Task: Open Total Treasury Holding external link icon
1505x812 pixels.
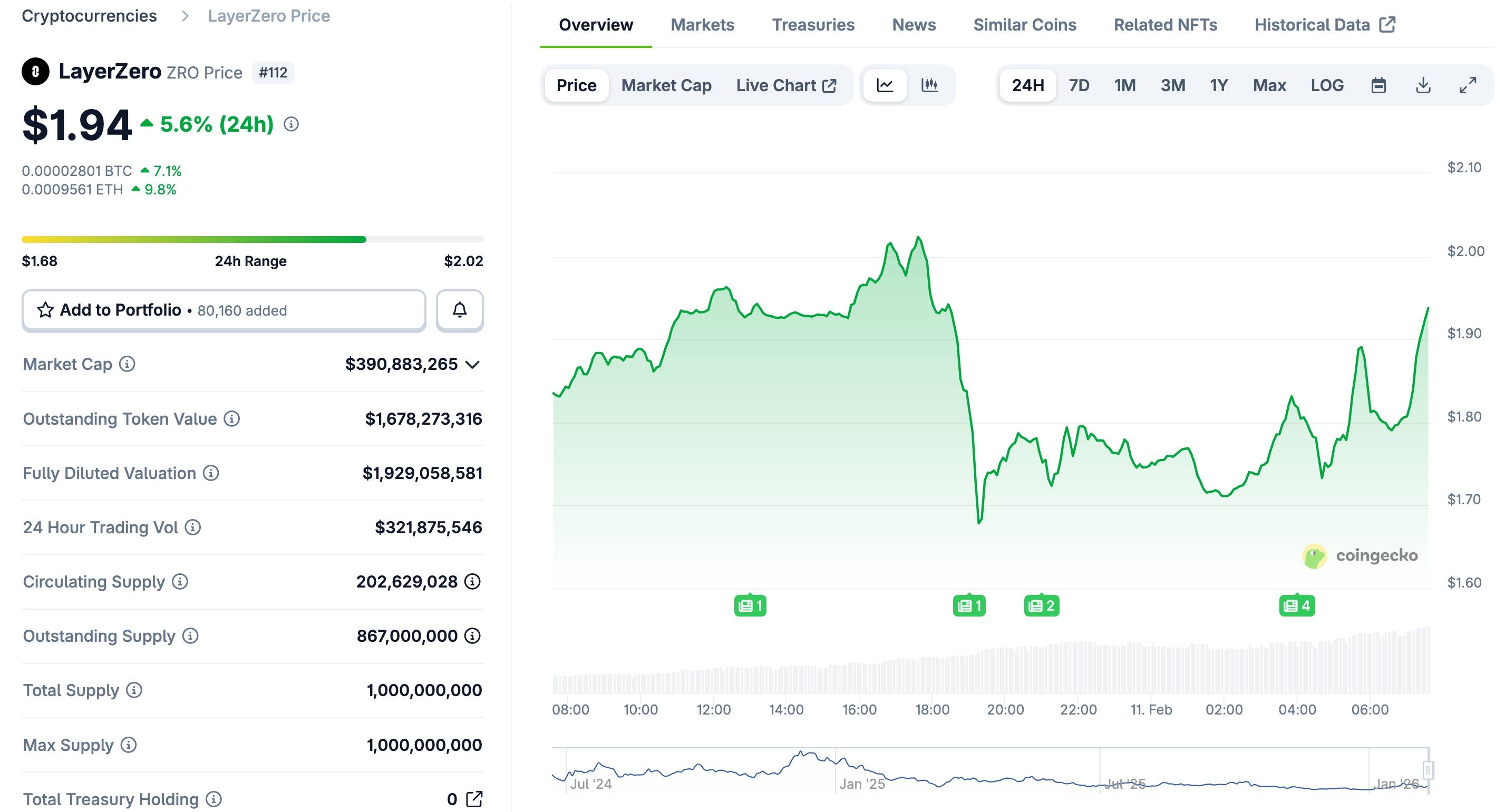Action: click(474, 799)
